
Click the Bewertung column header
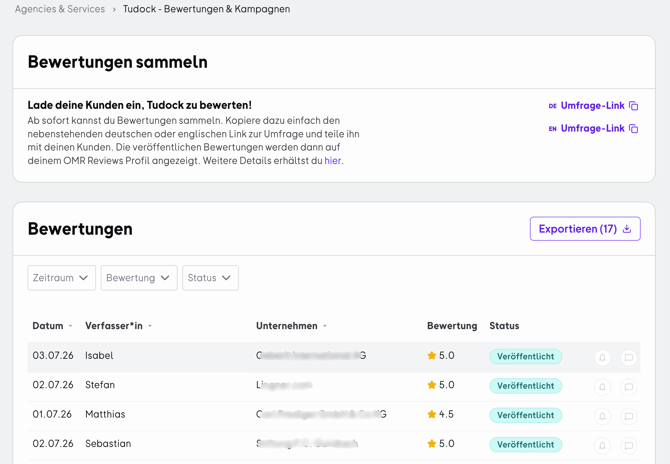[x=452, y=326]
